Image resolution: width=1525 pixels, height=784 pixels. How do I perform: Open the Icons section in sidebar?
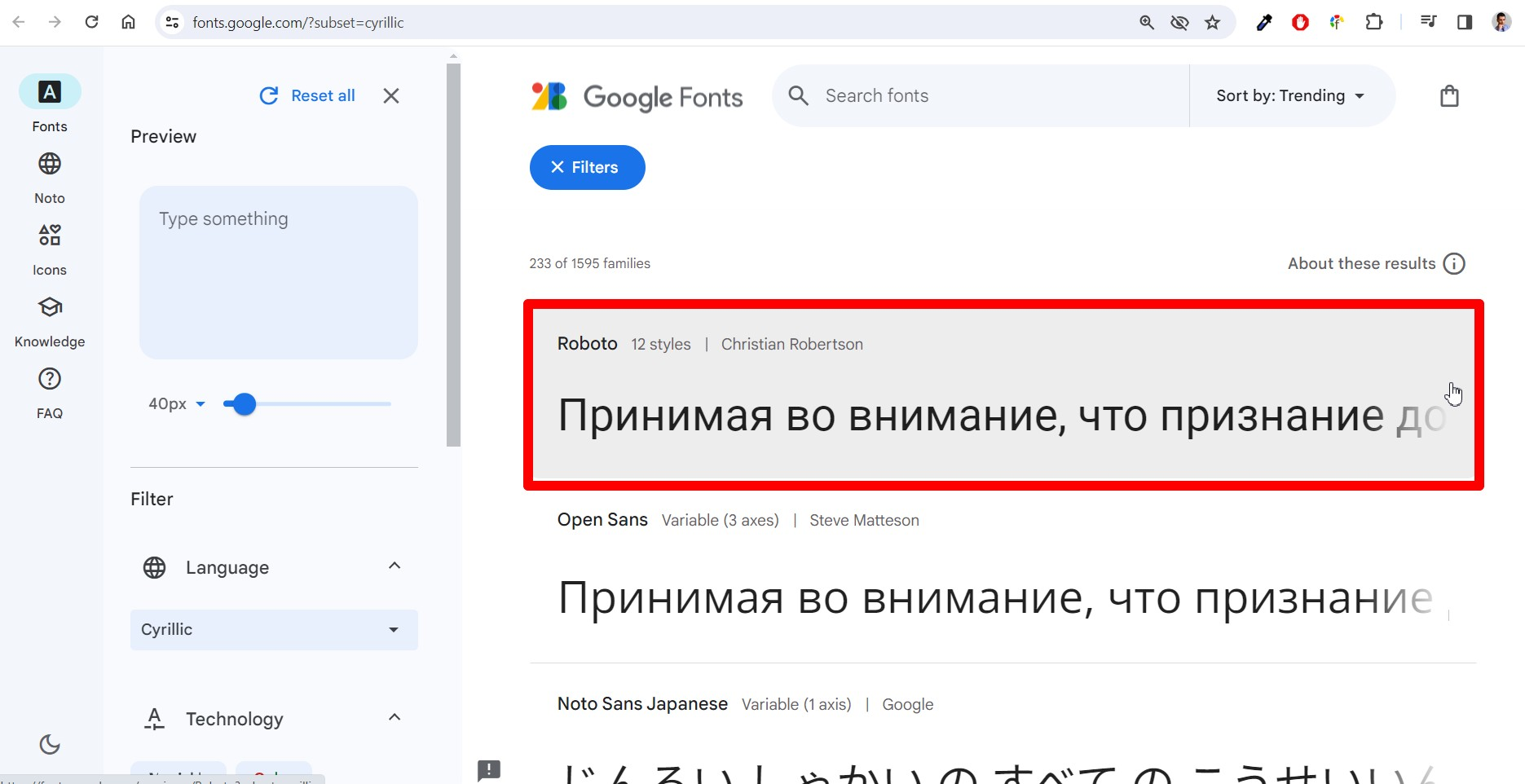pos(50,250)
